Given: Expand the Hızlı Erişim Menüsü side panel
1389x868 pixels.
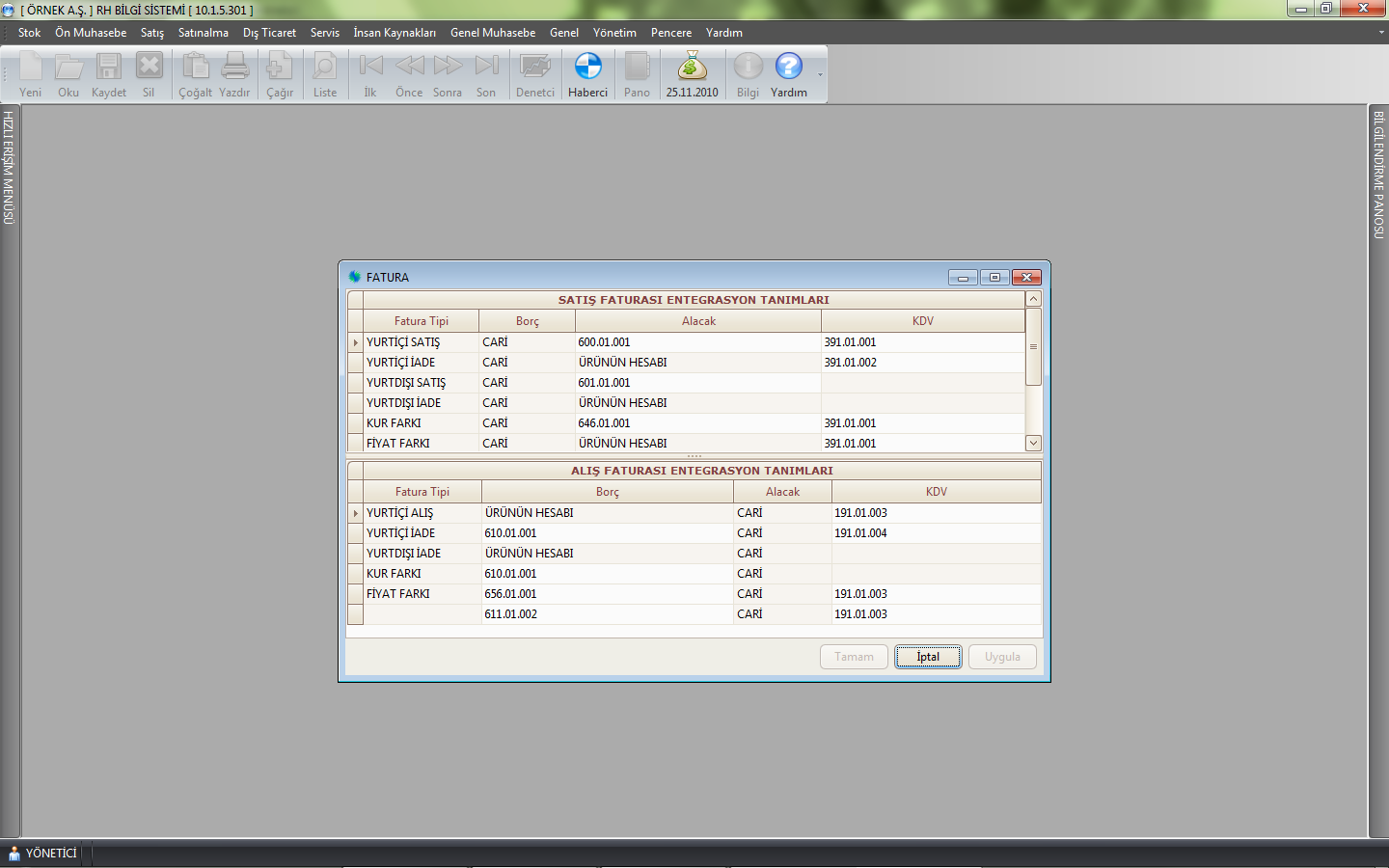Looking at the screenshot, I should tap(9, 168).
